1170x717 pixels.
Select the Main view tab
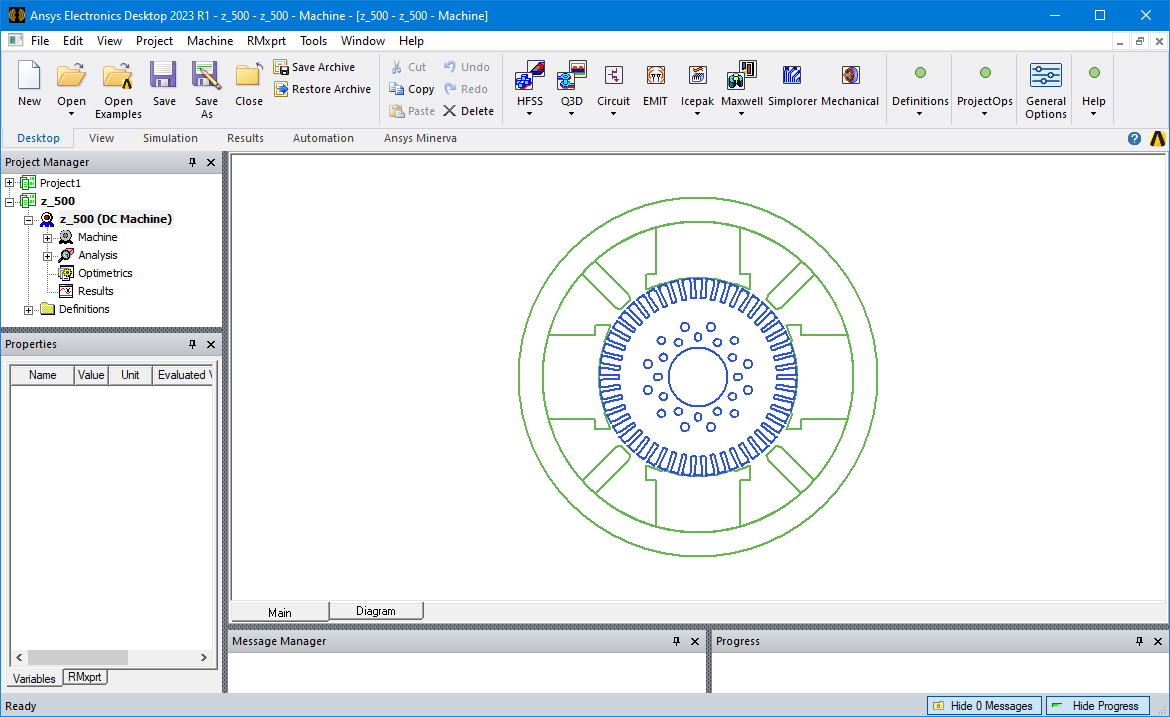coord(280,612)
